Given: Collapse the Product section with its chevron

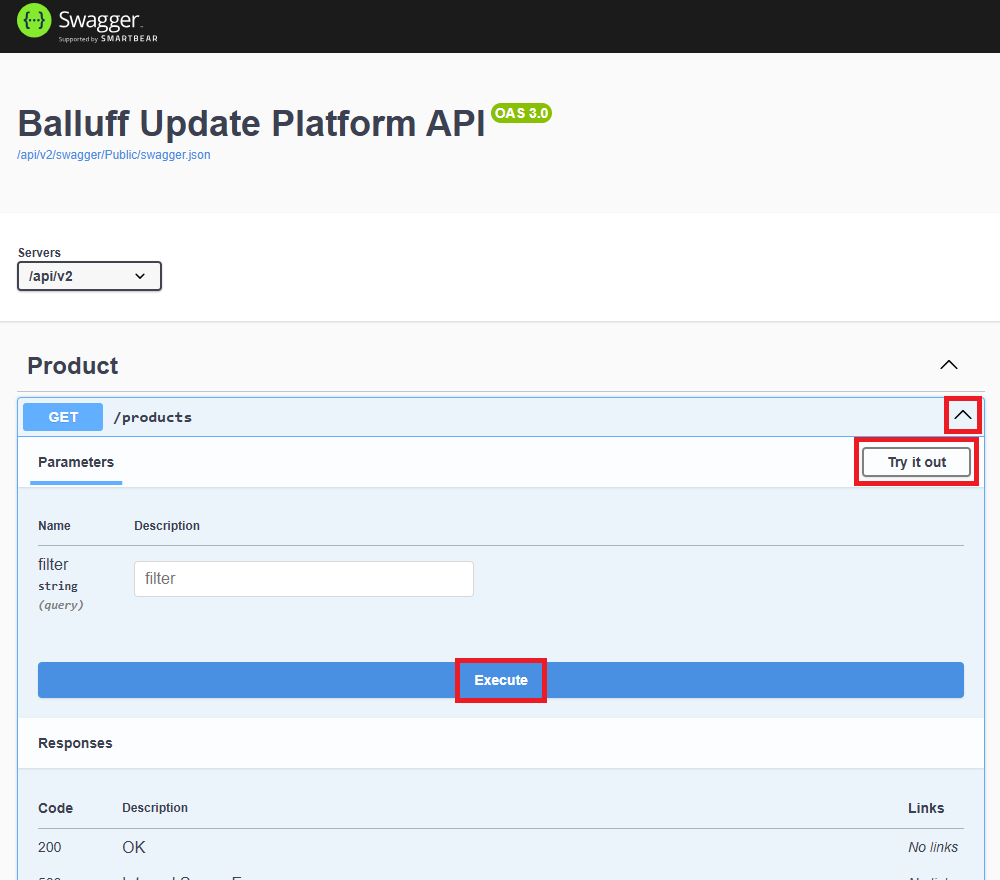Looking at the screenshot, I should [949, 365].
